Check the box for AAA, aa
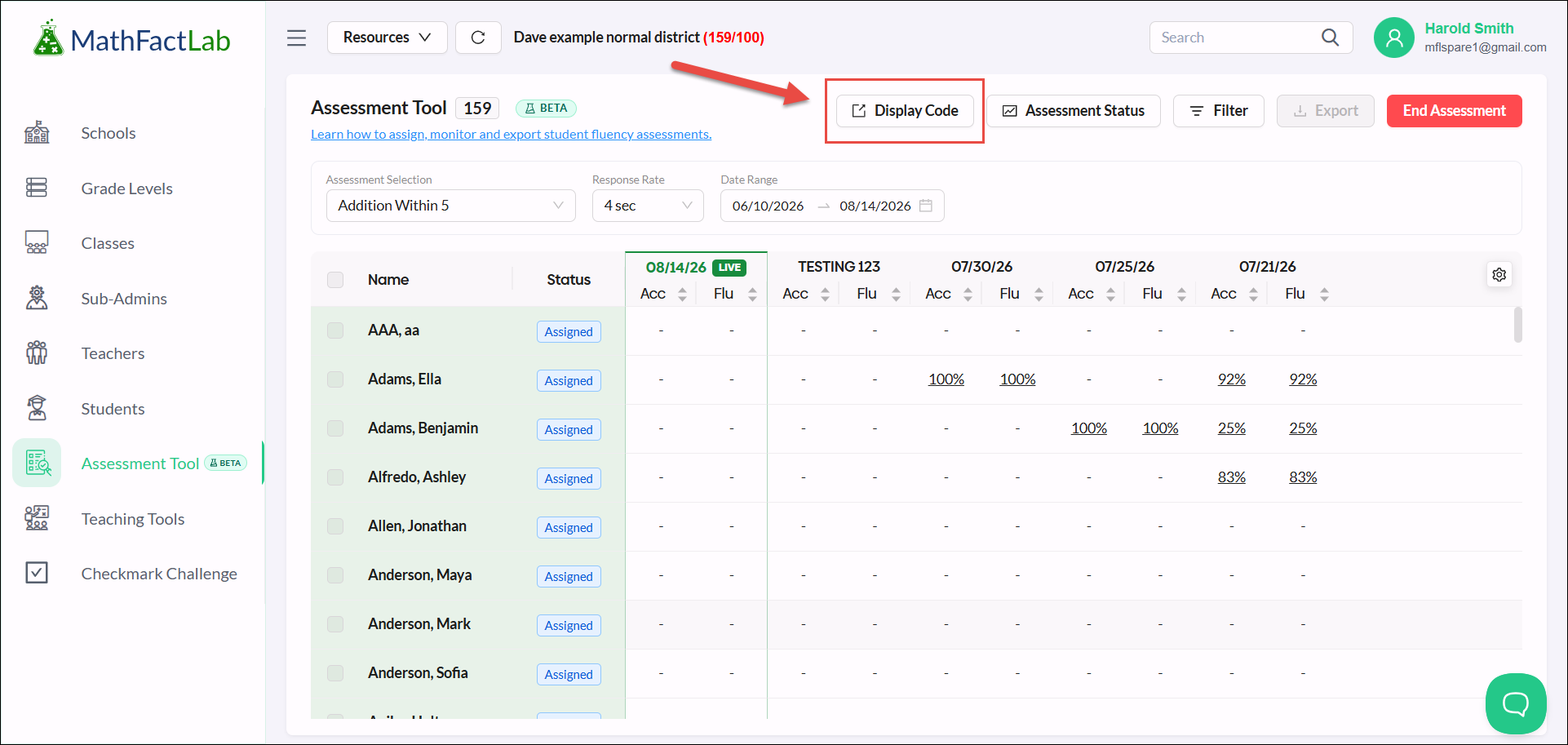 (335, 330)
